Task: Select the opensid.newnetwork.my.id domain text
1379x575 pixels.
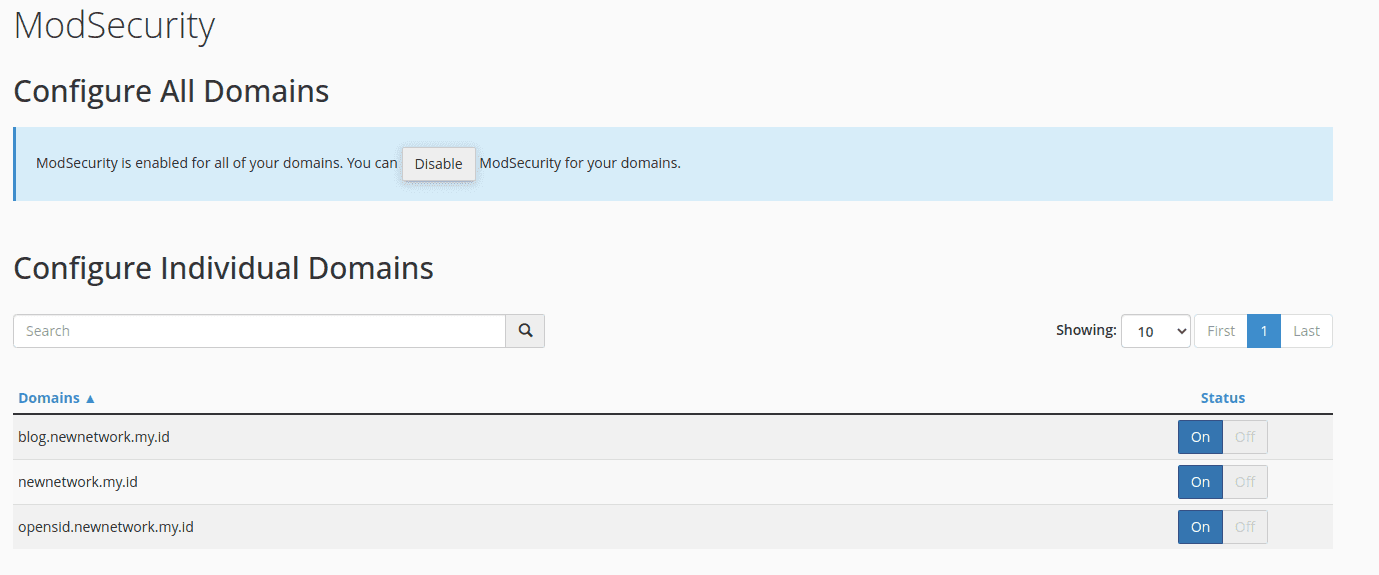Action: coord(106,527)
